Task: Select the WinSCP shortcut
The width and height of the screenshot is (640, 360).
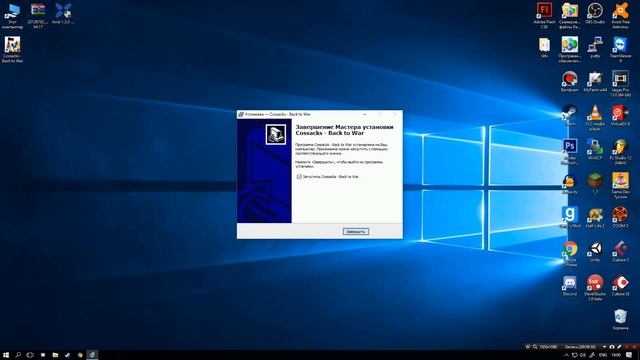Action: (595, 149)
